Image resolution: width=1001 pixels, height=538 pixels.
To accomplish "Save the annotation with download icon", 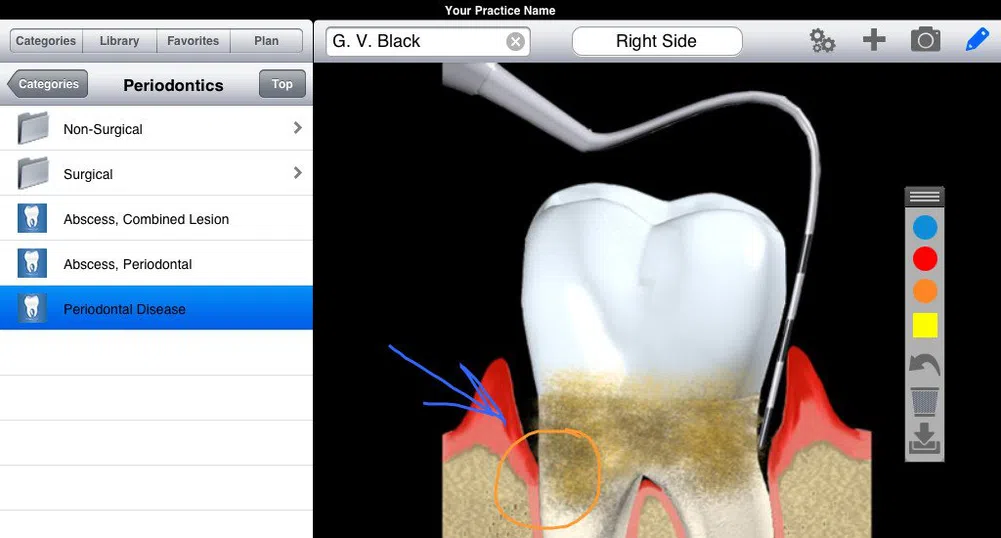I will [925, 438].
